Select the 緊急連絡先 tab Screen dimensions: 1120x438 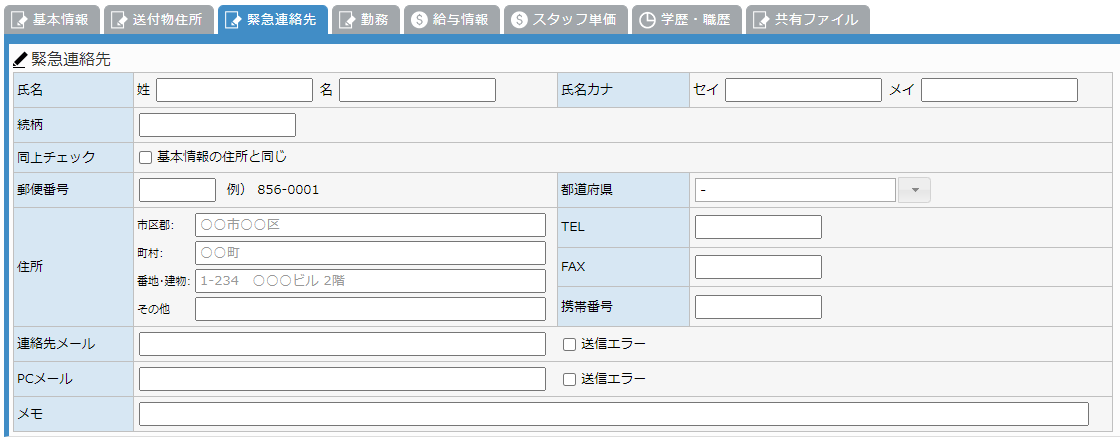[273, 20]
